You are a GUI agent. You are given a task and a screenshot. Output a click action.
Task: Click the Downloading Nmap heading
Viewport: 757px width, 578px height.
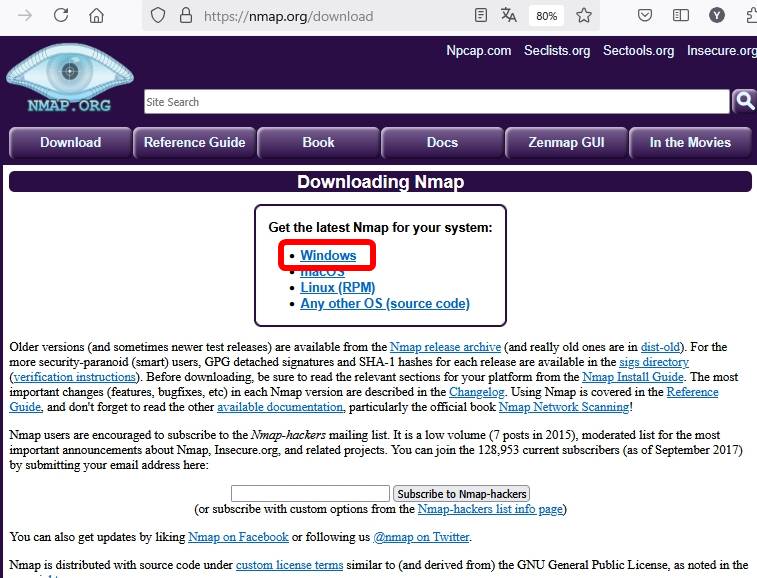tap(380, 182)
